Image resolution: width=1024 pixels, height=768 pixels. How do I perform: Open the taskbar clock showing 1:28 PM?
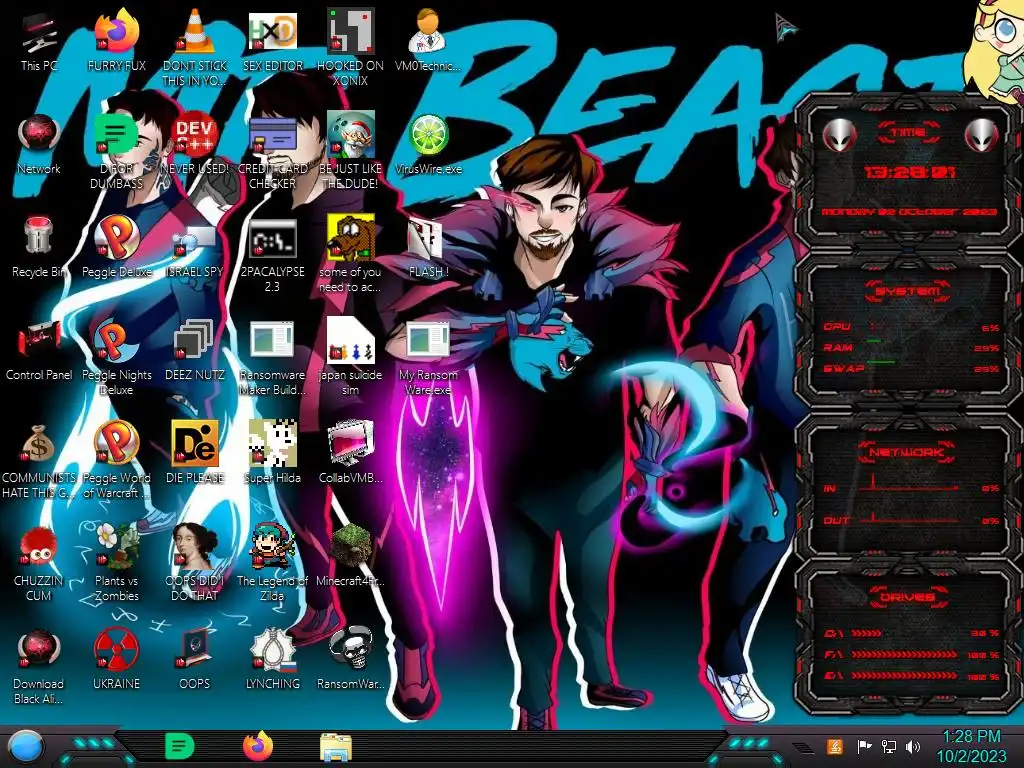click(x=972, y=746)
